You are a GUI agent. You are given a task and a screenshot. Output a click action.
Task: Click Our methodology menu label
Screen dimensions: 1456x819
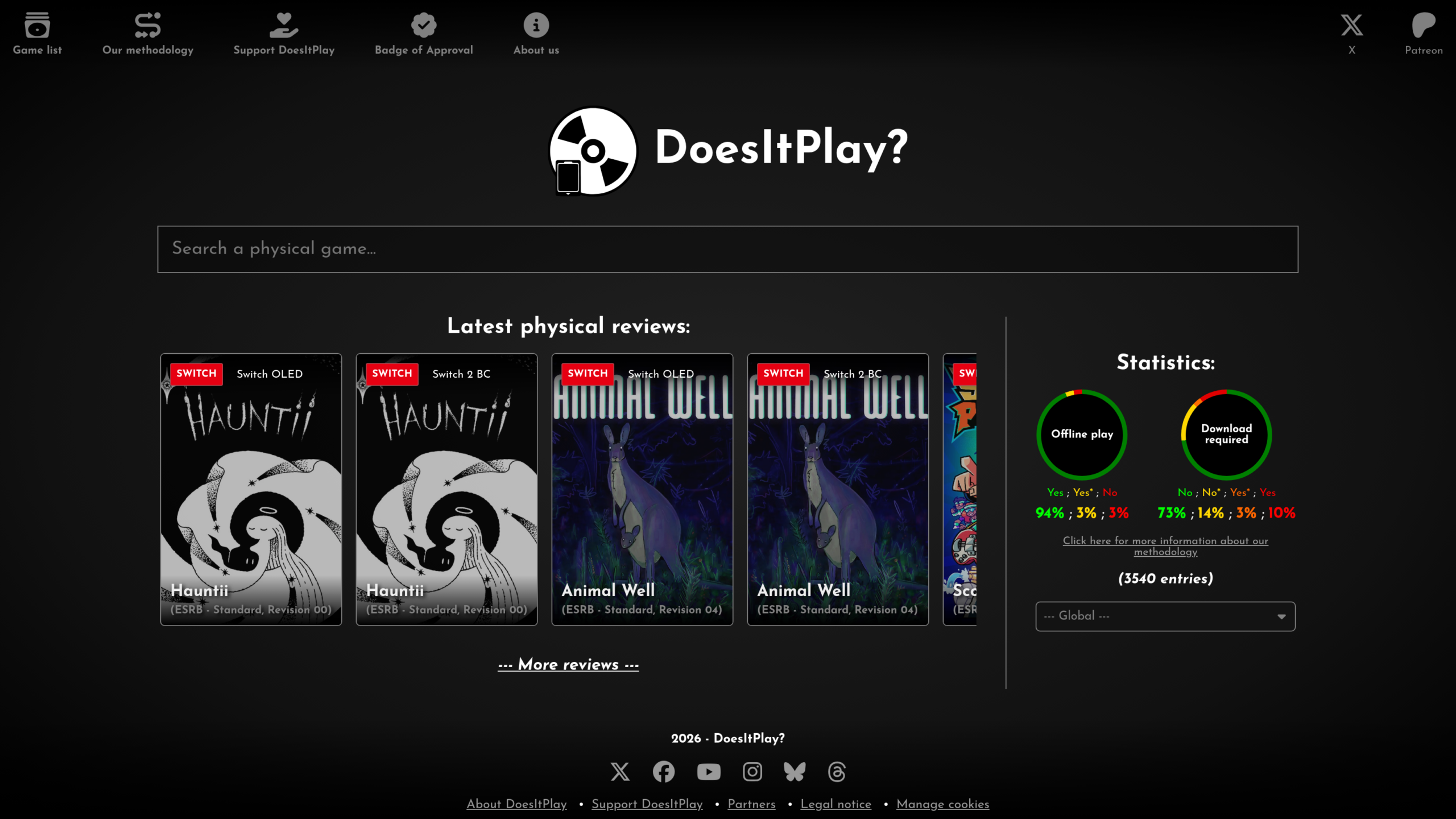coord(148,50)
